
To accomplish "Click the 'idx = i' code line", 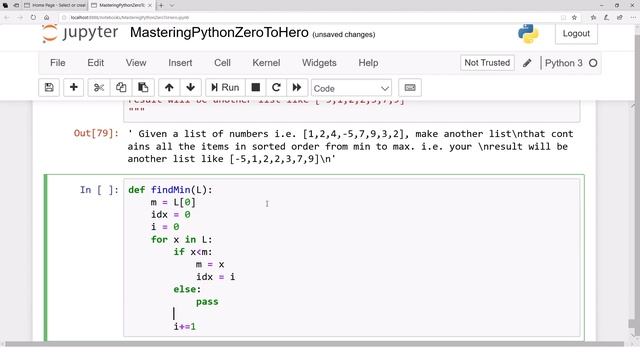I will pyautogui.click(x=216, y=277).
